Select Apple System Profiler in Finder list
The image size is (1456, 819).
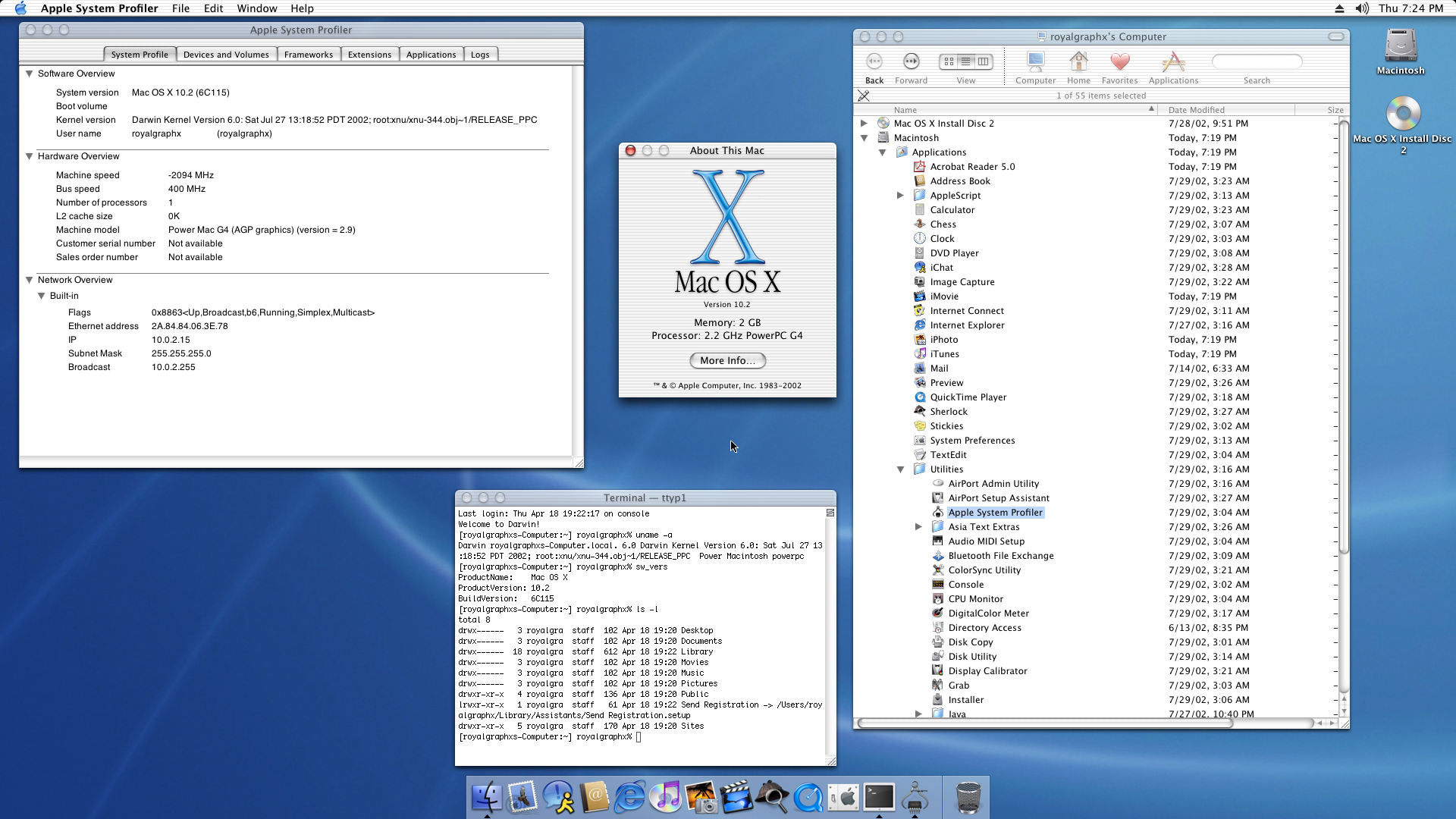click(x=995, y=513)
